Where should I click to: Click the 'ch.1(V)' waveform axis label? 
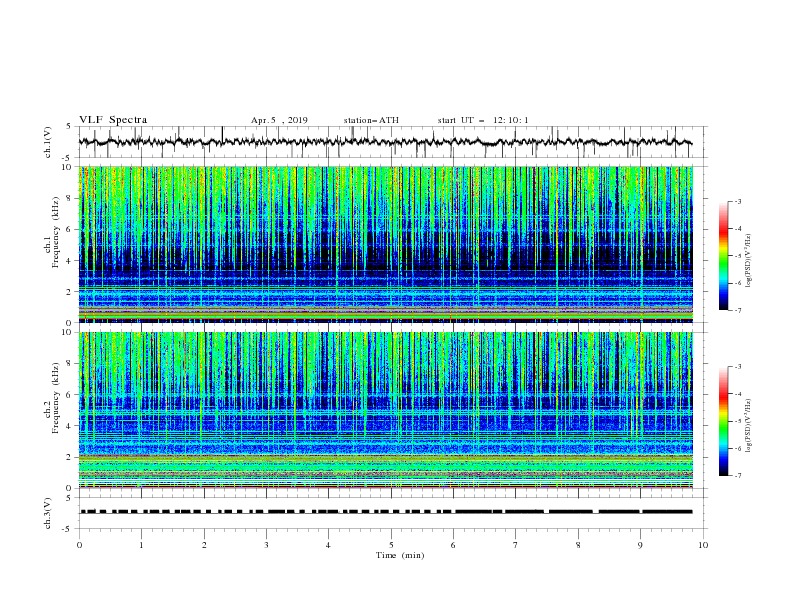(48, 142)
